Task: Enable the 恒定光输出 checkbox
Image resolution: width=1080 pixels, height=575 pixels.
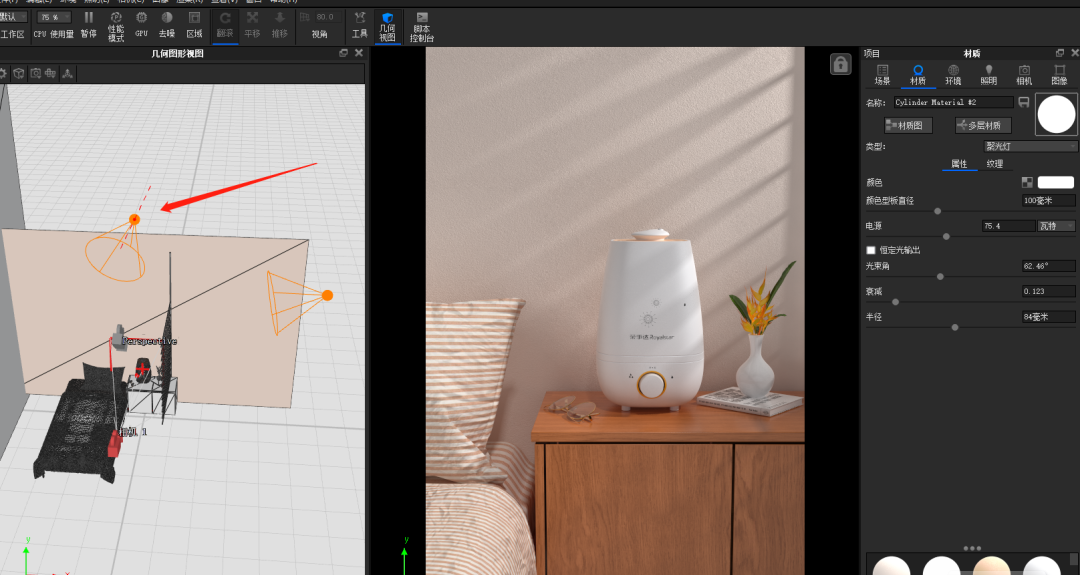Action: [x=871, y=250]
